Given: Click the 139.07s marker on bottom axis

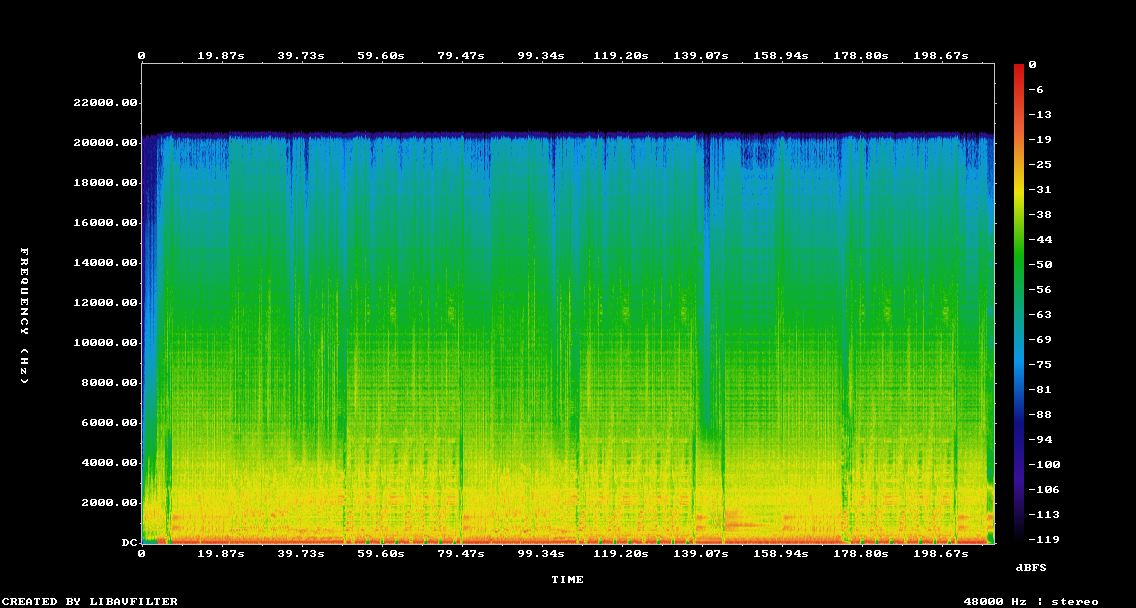Looking at the screenshot, I should click(x=701, y=554).
